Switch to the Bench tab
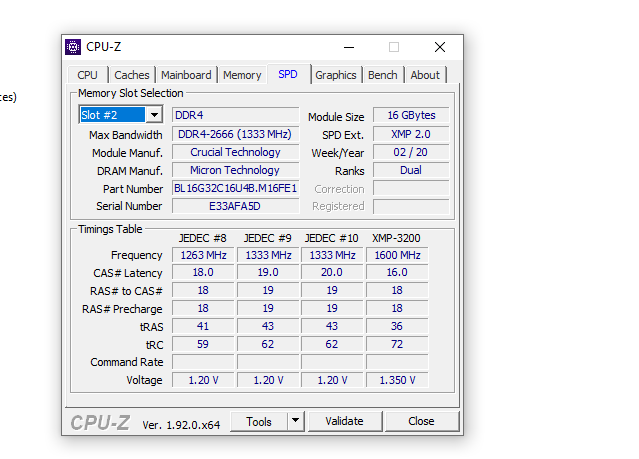 [383, 75]
